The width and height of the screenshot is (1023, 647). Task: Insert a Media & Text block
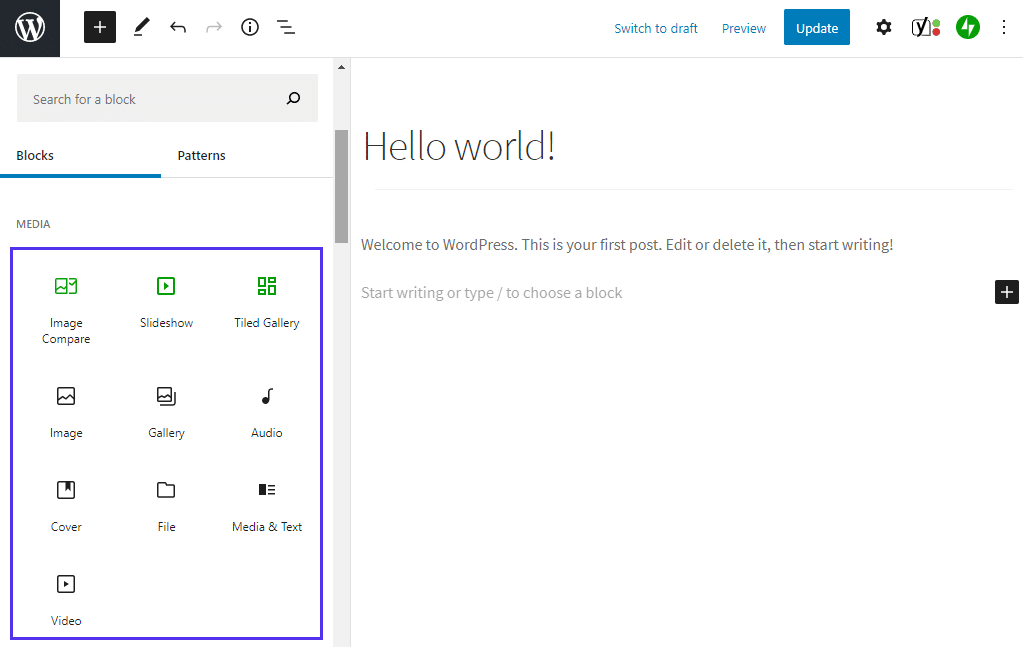click(266, 506)
